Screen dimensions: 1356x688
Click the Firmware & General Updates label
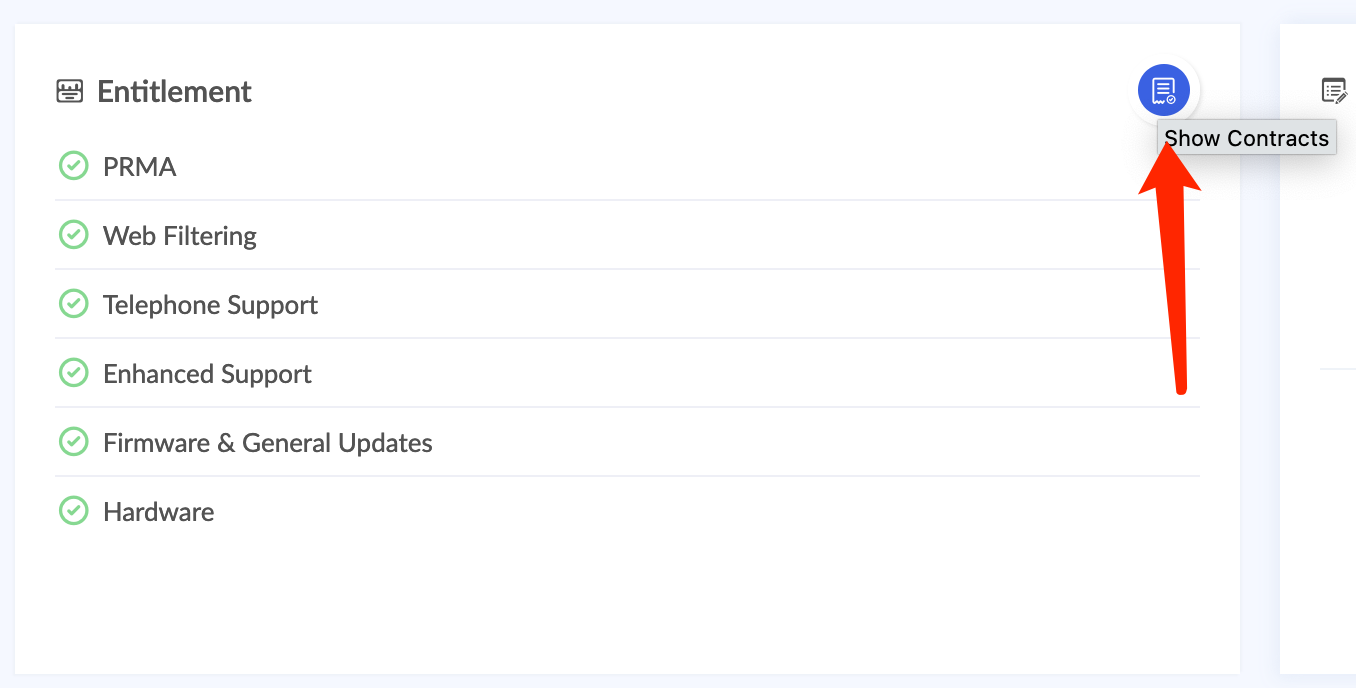[268, 443]
